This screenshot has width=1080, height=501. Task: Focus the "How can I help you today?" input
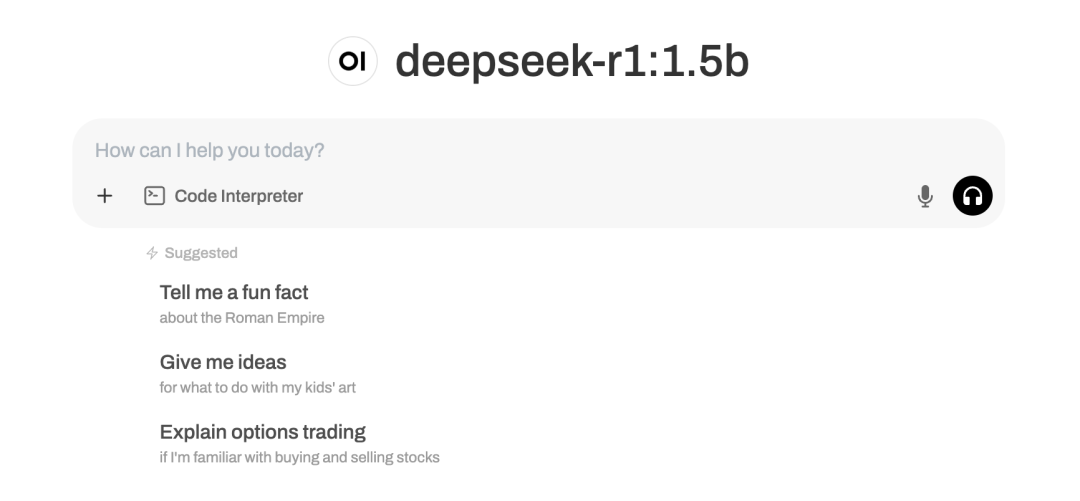210,152
